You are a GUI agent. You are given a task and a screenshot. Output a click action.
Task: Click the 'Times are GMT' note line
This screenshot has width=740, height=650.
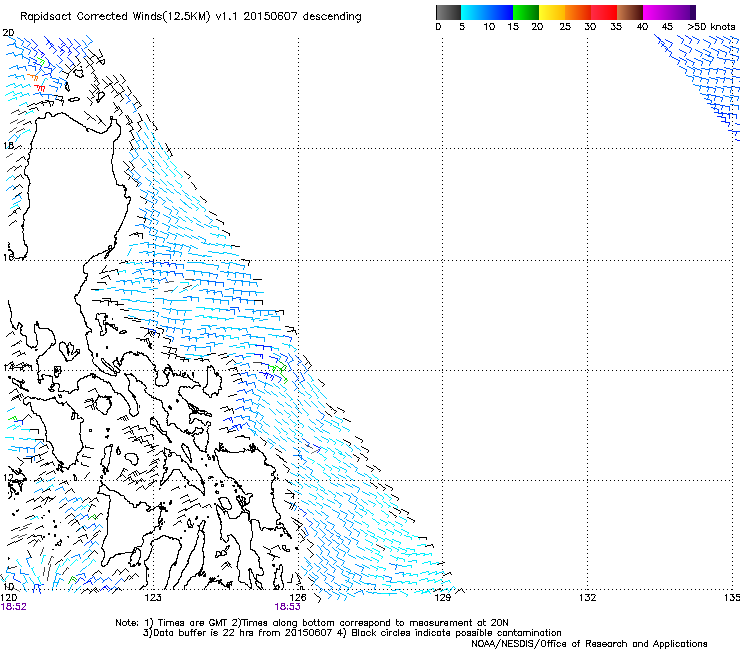[312, 623]
